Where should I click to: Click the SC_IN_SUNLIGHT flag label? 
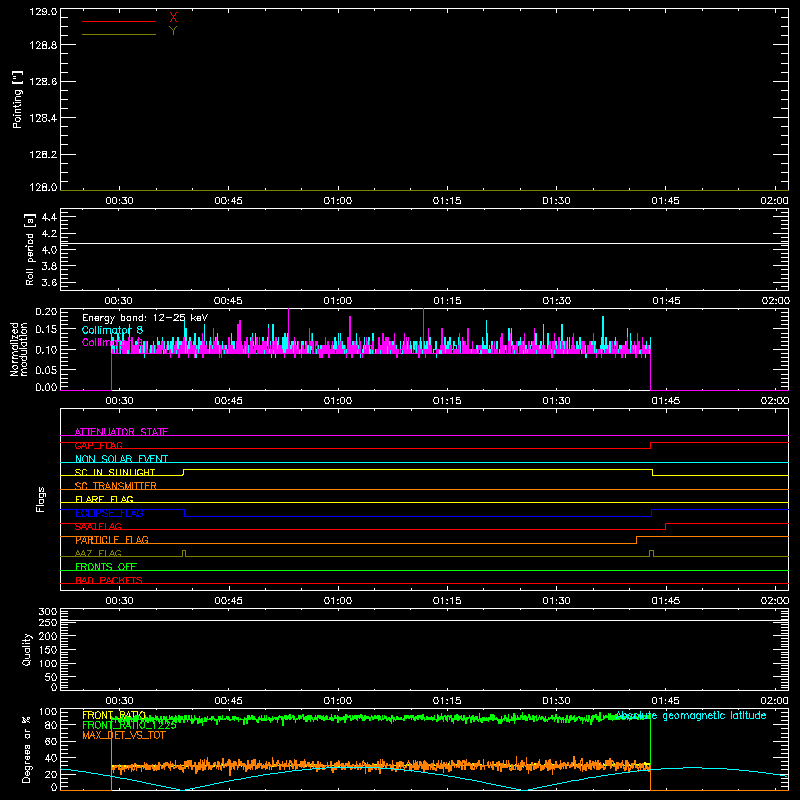(x=115, y=472)
